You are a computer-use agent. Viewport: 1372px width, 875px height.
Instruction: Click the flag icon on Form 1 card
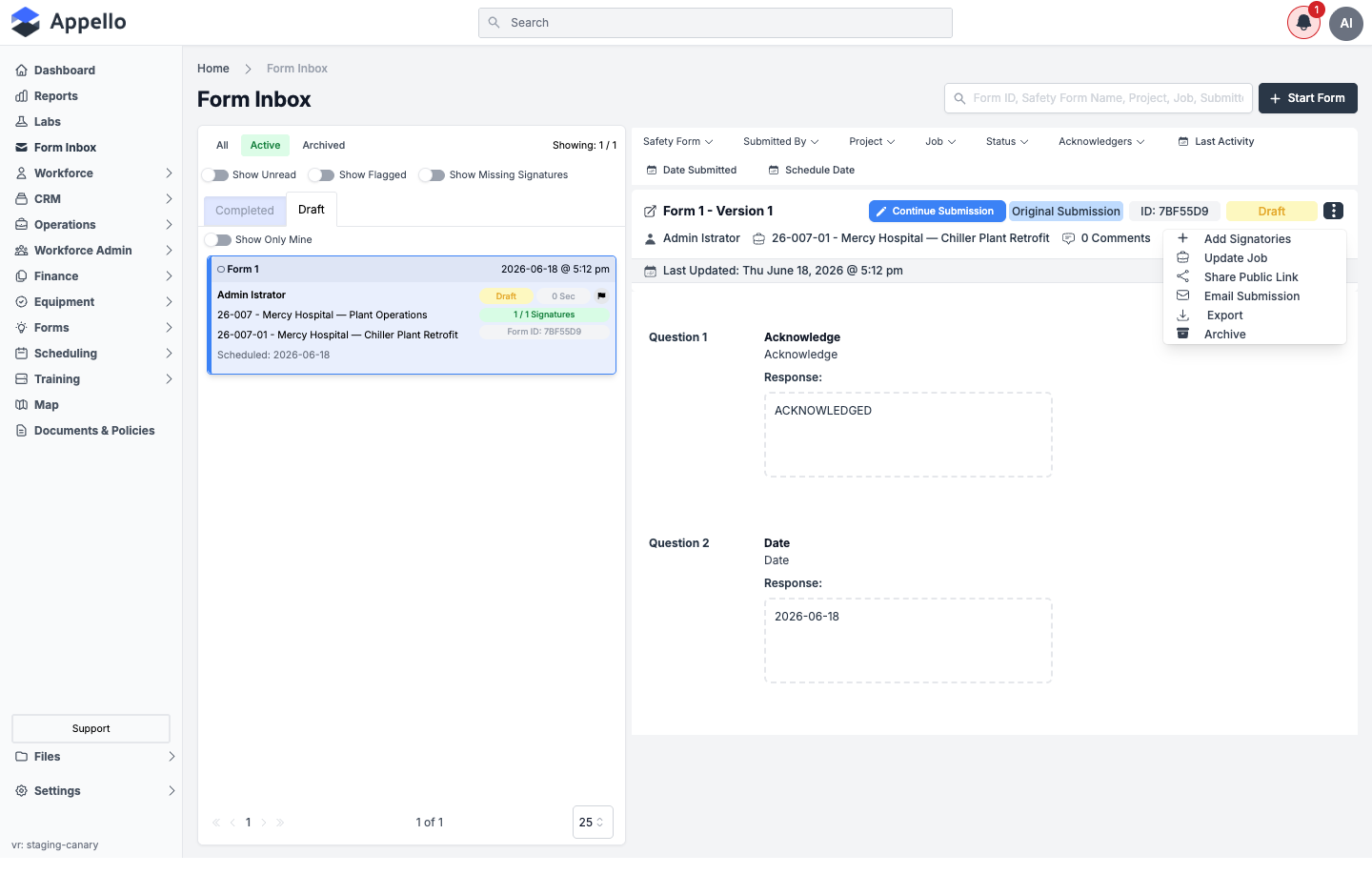pyautogui.click(x=601, y=296)
